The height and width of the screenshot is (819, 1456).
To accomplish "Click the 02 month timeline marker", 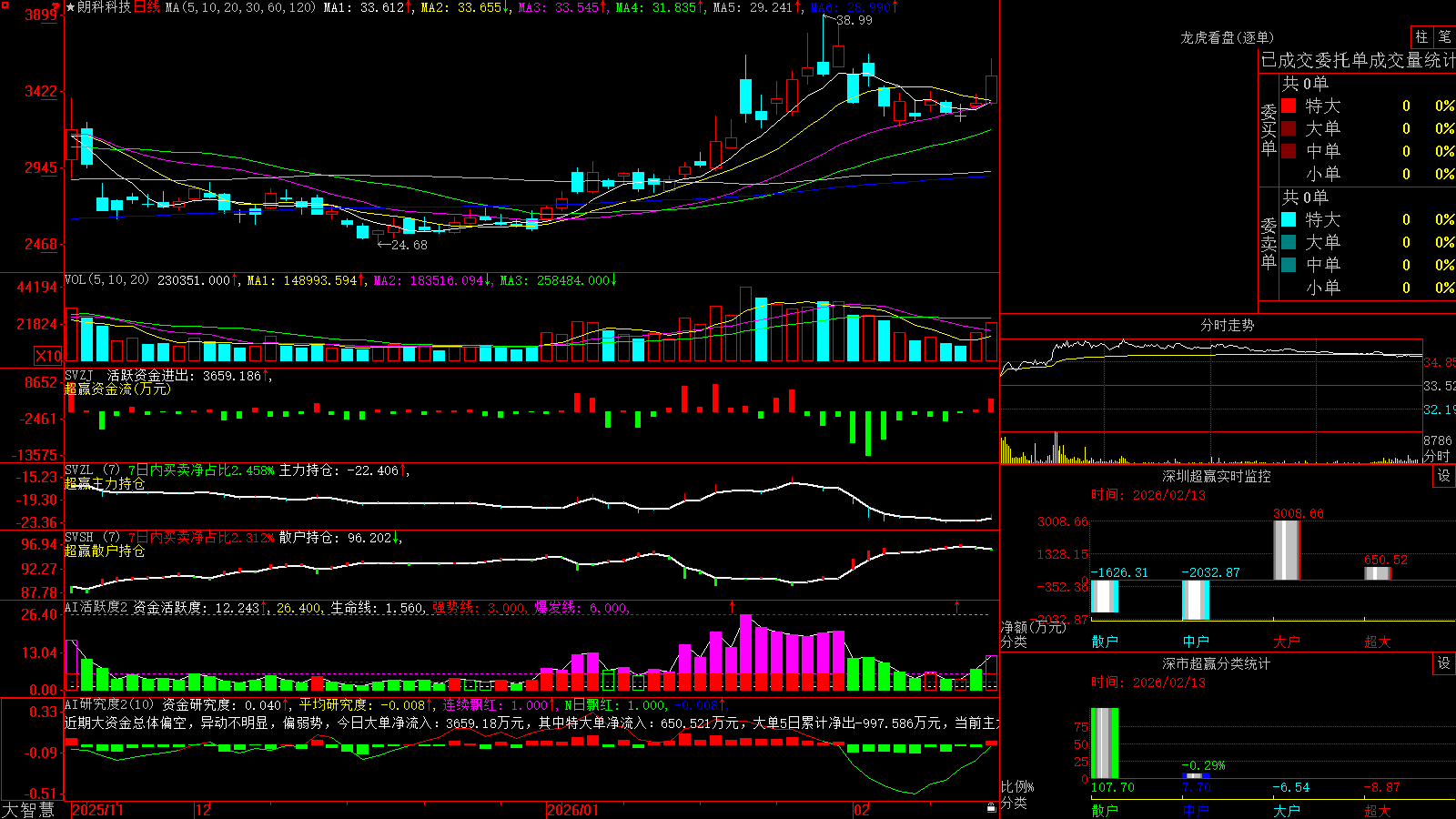I will (861, 810).
